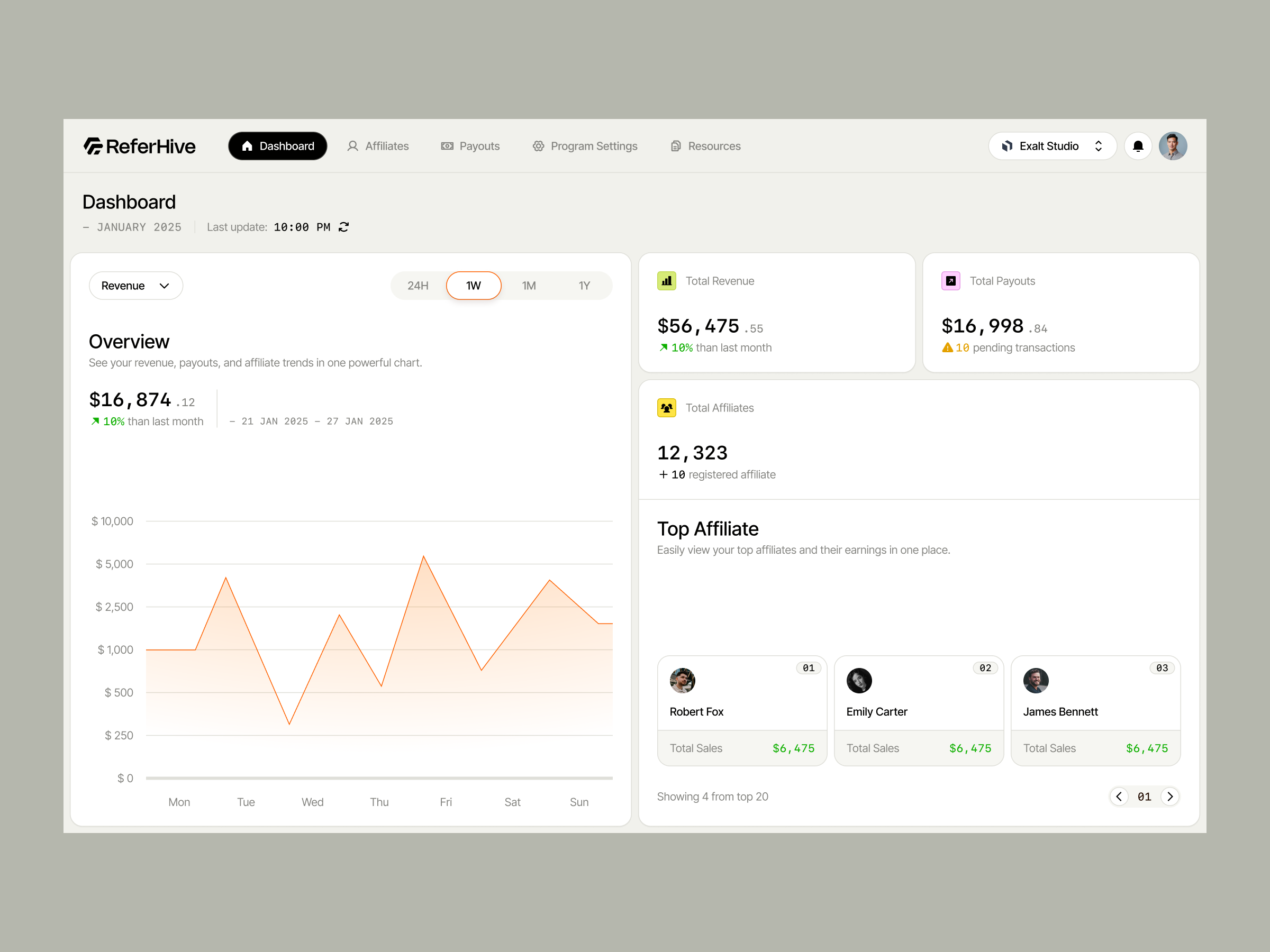
Task: Click the plus icon beside registered affiliate
Action: click(663, 474)
